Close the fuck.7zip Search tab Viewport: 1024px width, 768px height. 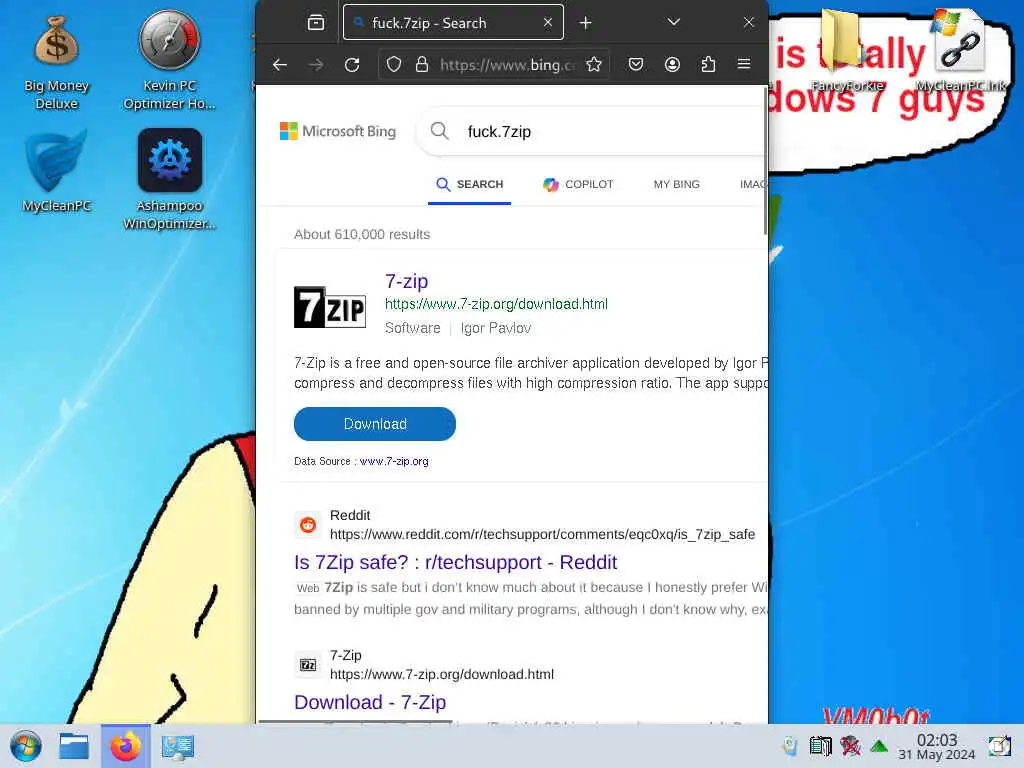[x=547, y=23]
